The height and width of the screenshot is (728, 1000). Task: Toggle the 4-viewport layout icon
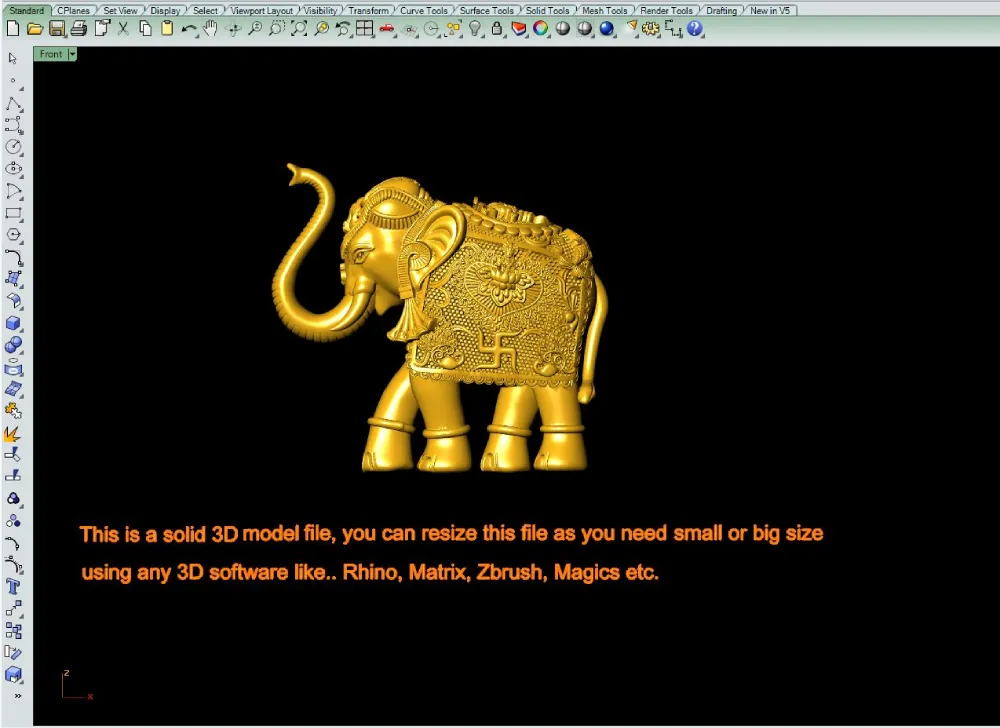pos(364,29)
